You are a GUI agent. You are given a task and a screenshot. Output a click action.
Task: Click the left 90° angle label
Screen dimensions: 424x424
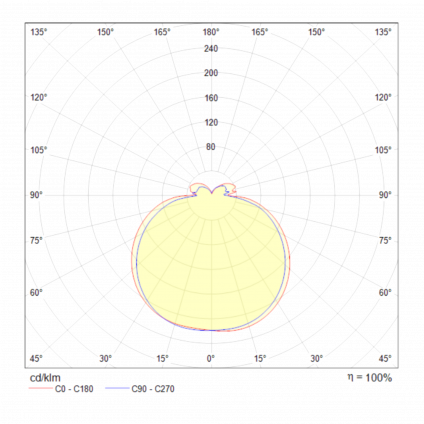click(x=36, y=195)
